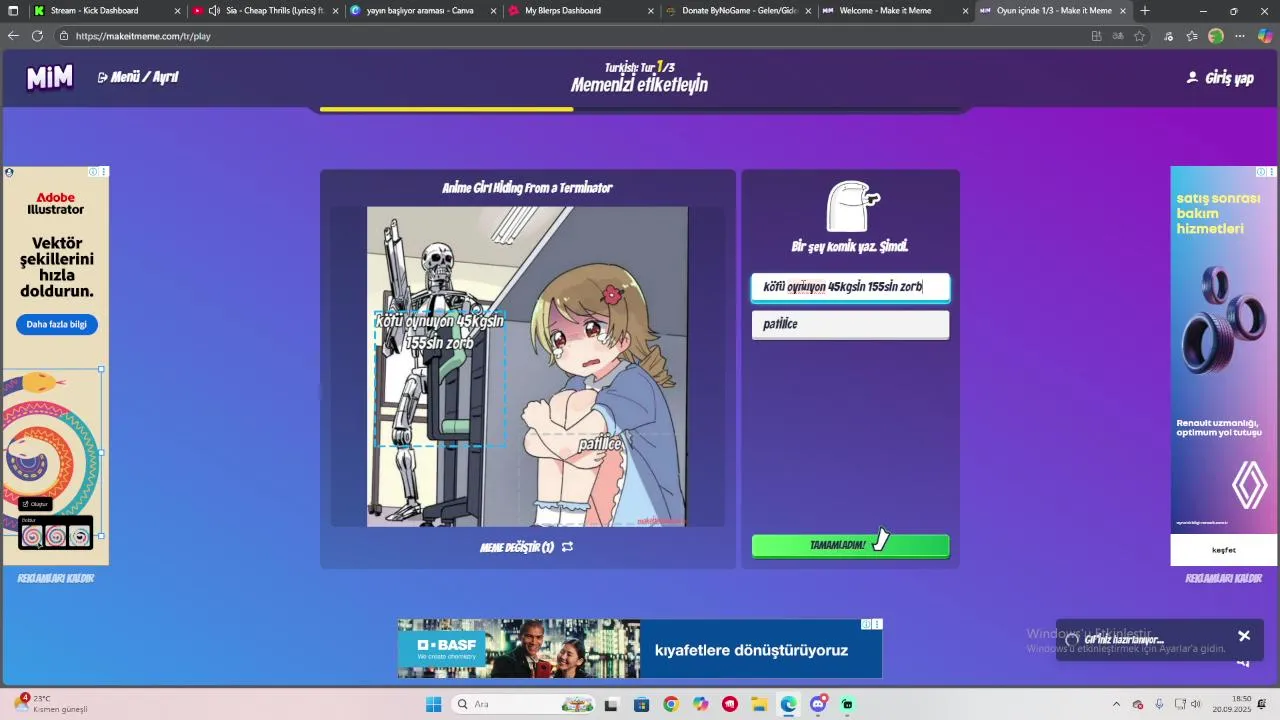This screenshot has width=1280, height=720.
Task: Click the Renault tyre ad keşfet button
Action: pos(1224,550)
